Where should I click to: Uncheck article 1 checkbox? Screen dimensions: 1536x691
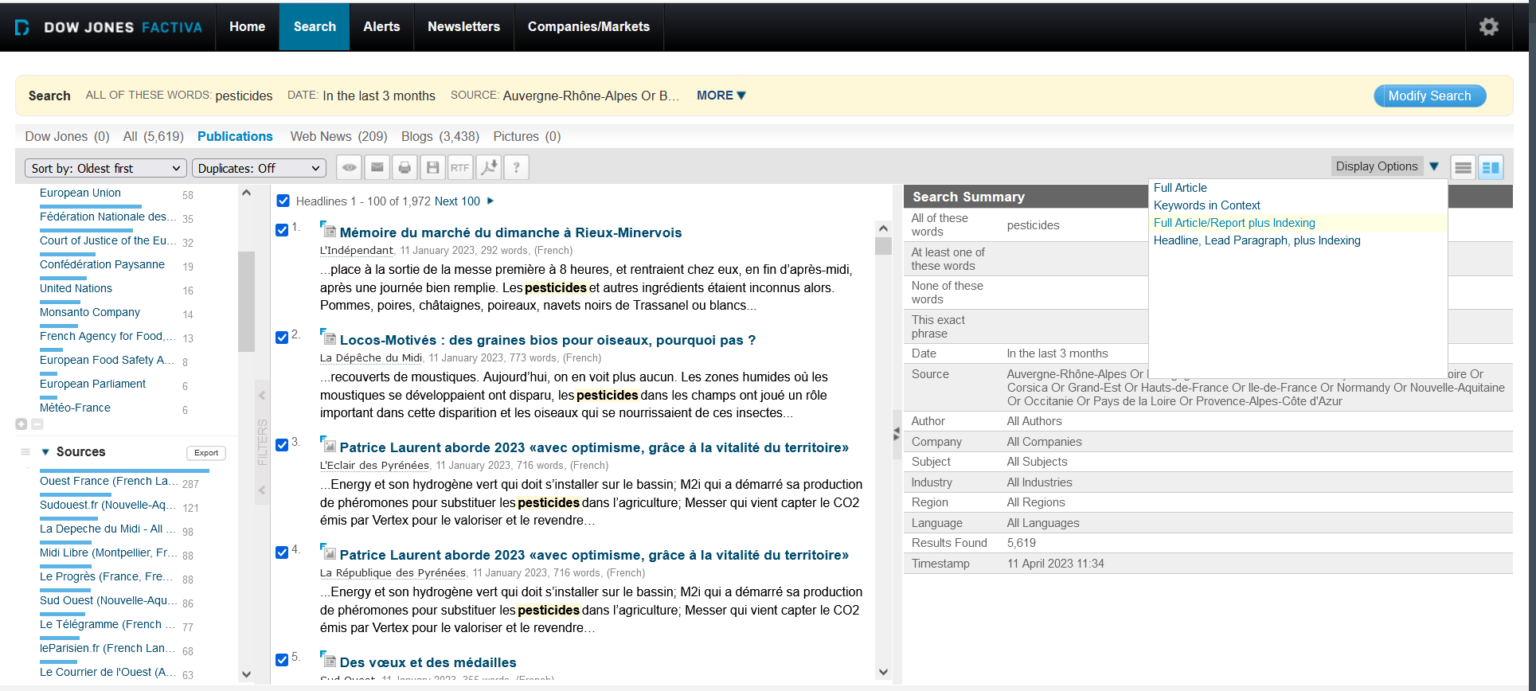(282, 230)
